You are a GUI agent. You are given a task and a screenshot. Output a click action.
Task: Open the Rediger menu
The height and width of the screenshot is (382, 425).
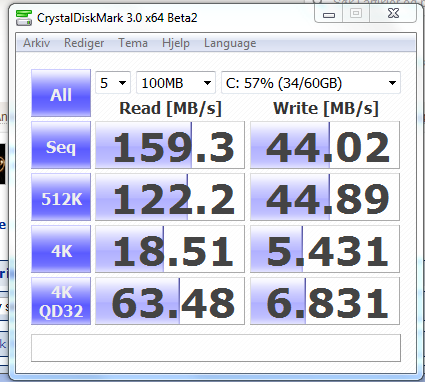(84, 43)
